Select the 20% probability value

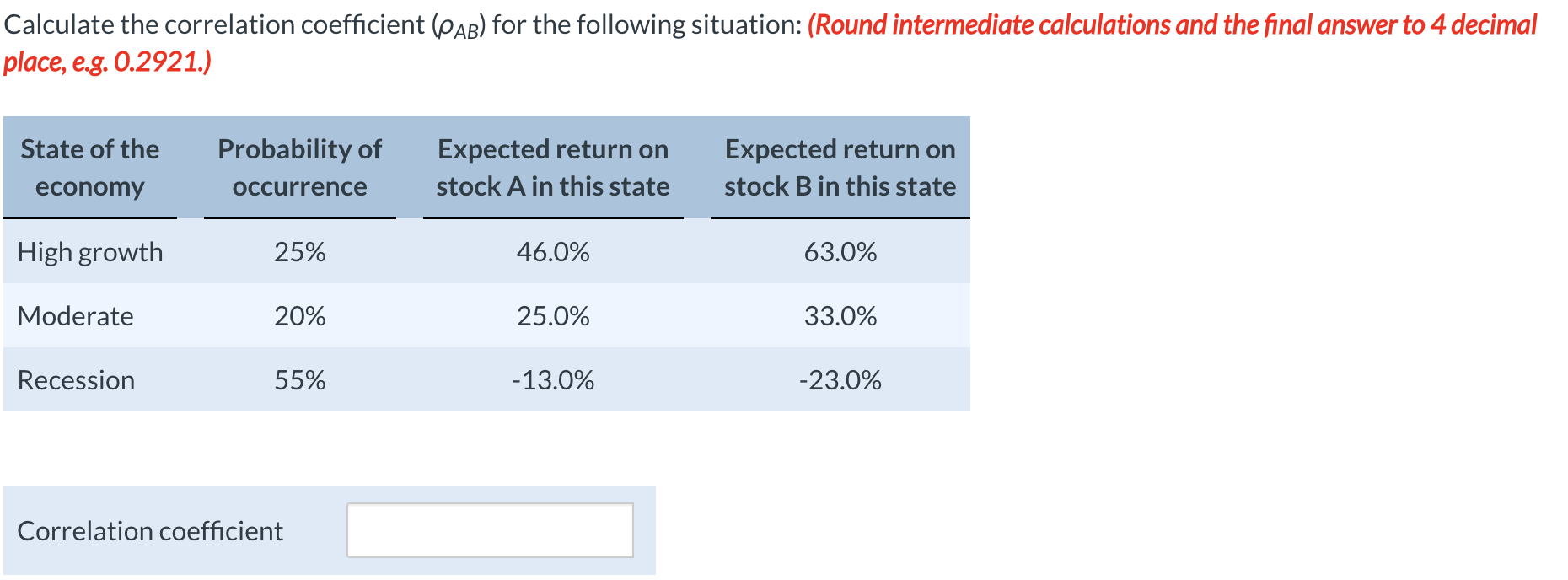point(300,316)
